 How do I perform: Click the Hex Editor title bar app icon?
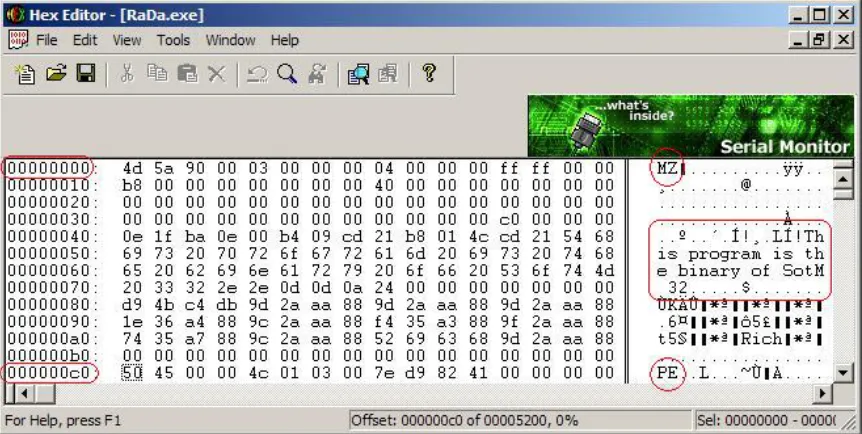pos(16,14)
